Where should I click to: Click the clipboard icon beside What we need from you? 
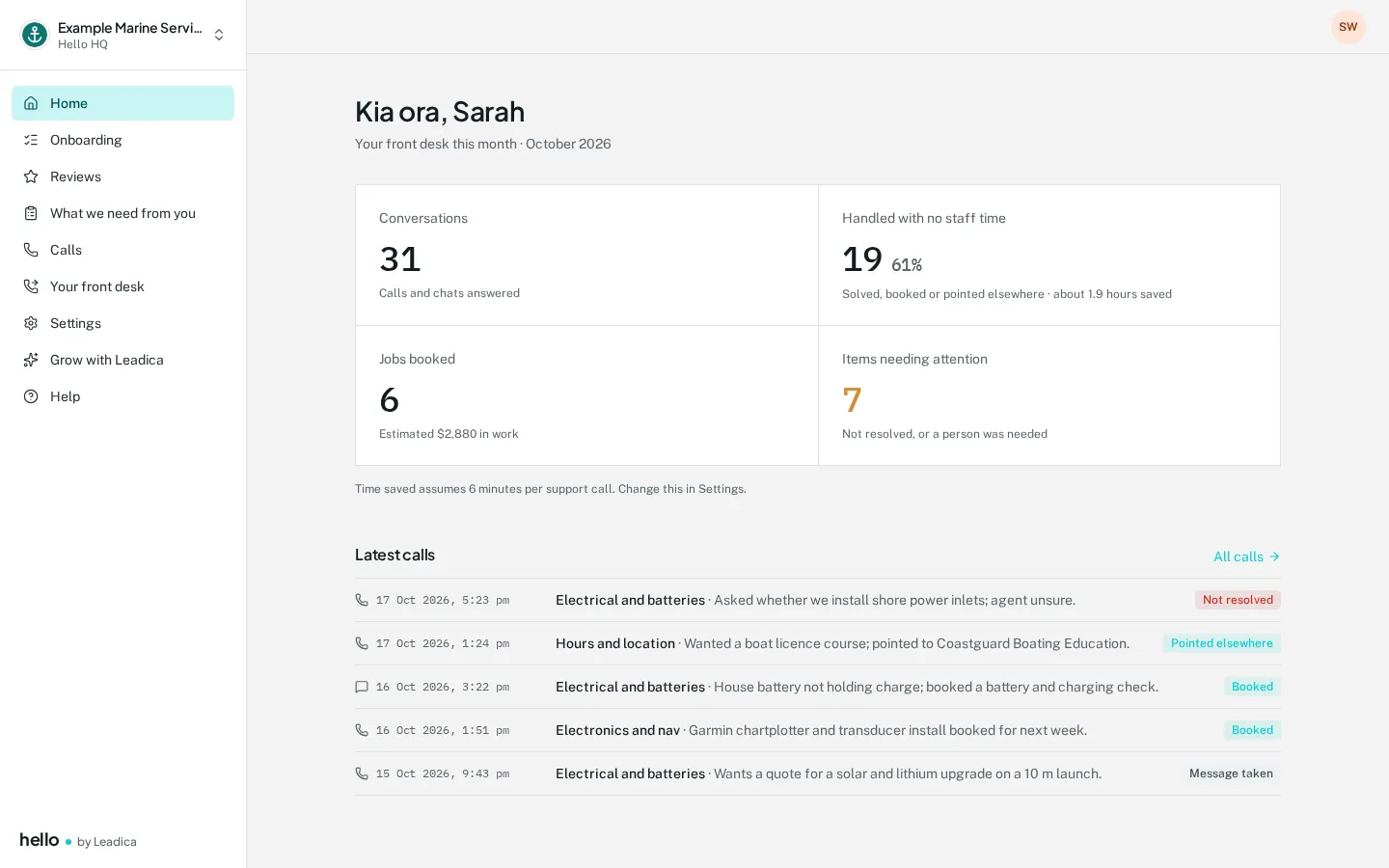tap(31, 213)
